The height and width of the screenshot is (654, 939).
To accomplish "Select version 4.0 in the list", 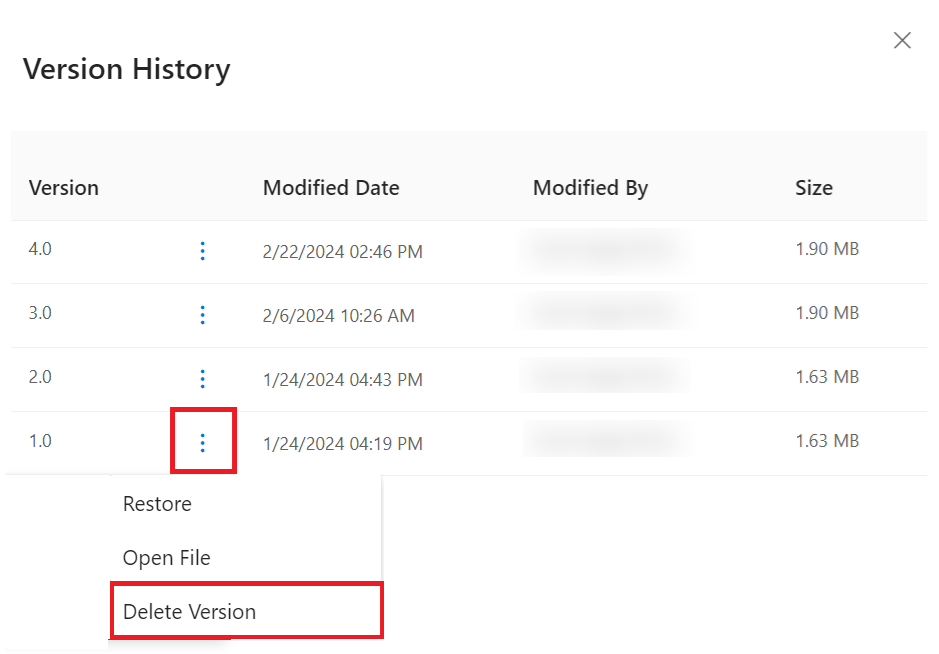I will point(40,250).
